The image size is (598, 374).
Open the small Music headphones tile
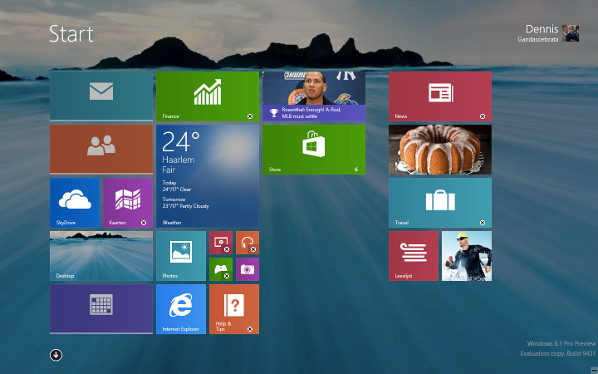247,242
